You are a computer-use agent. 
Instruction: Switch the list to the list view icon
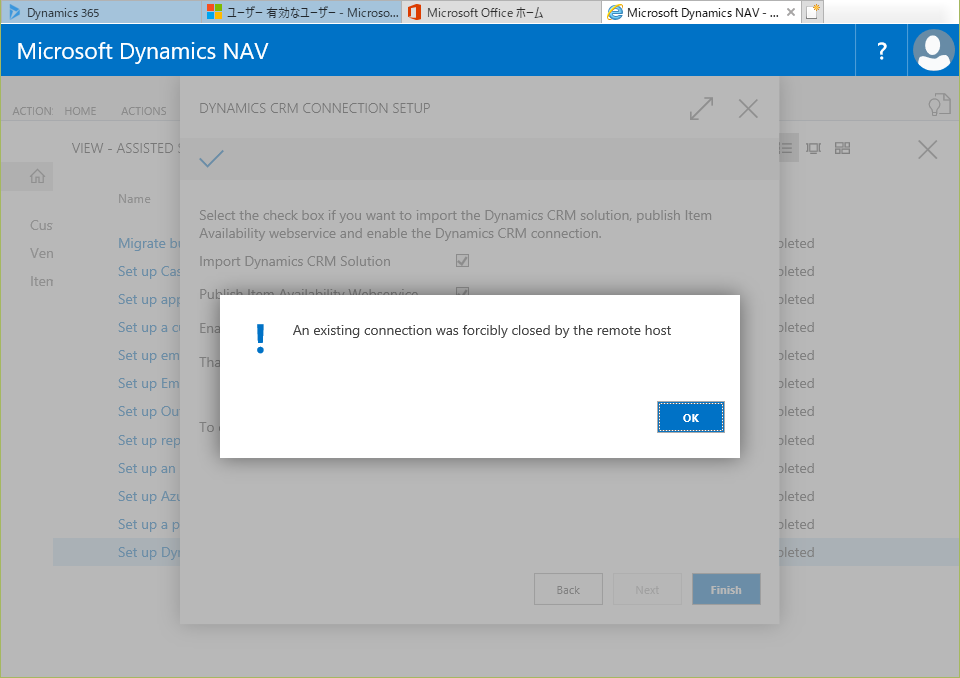click(x=786, y=148)
